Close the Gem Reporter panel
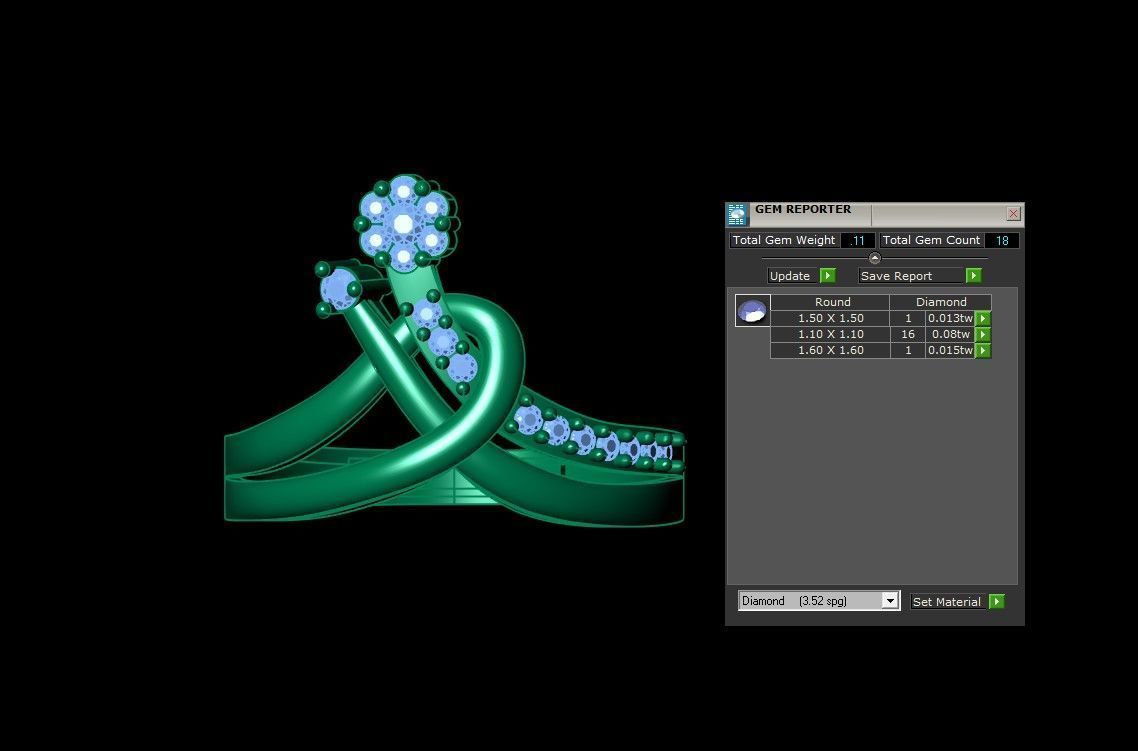 pyautogui.click(x=1013, y=213)
